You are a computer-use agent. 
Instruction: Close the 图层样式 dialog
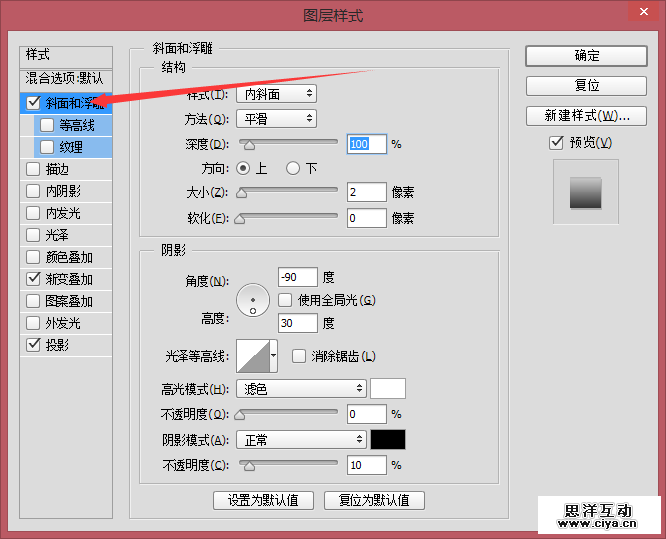pos(643,11)
